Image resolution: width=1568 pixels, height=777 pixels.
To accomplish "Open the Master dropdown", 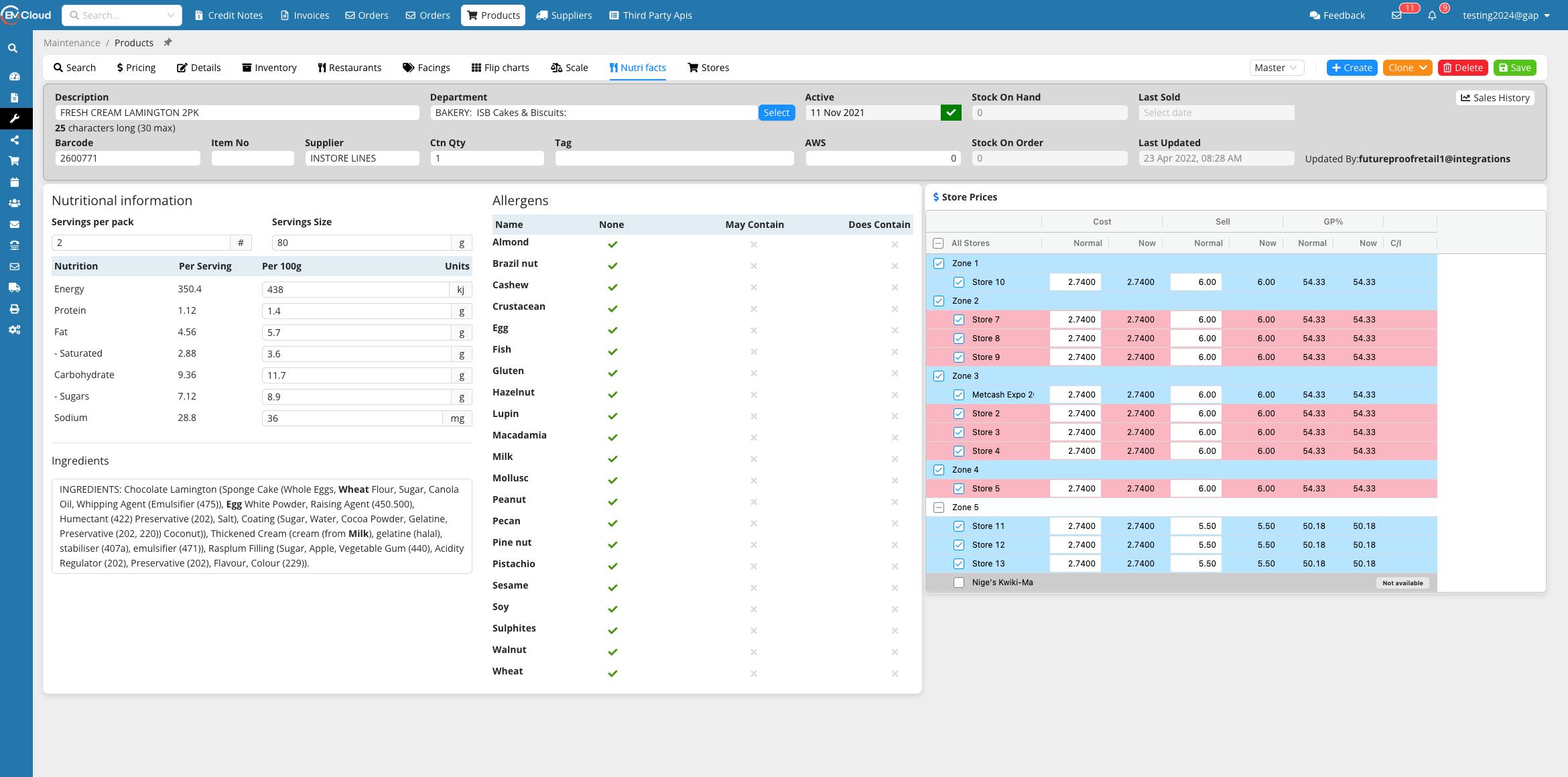I will [1277, 68].
